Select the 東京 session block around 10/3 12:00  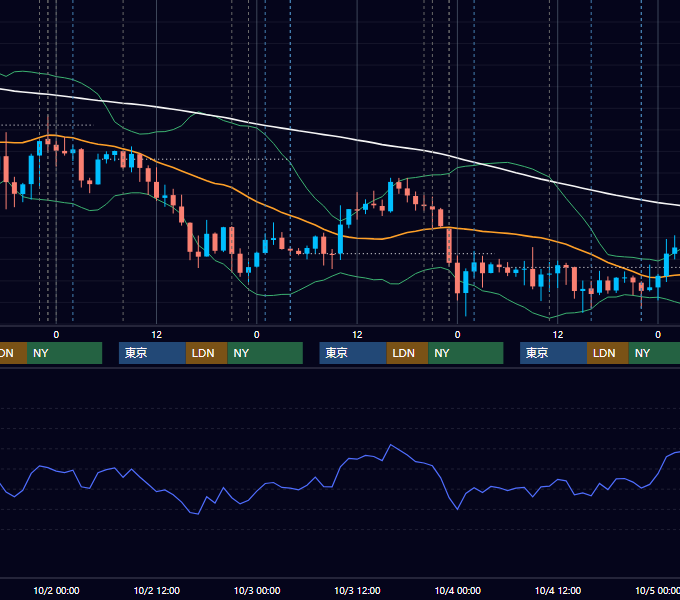click(353, 353)
